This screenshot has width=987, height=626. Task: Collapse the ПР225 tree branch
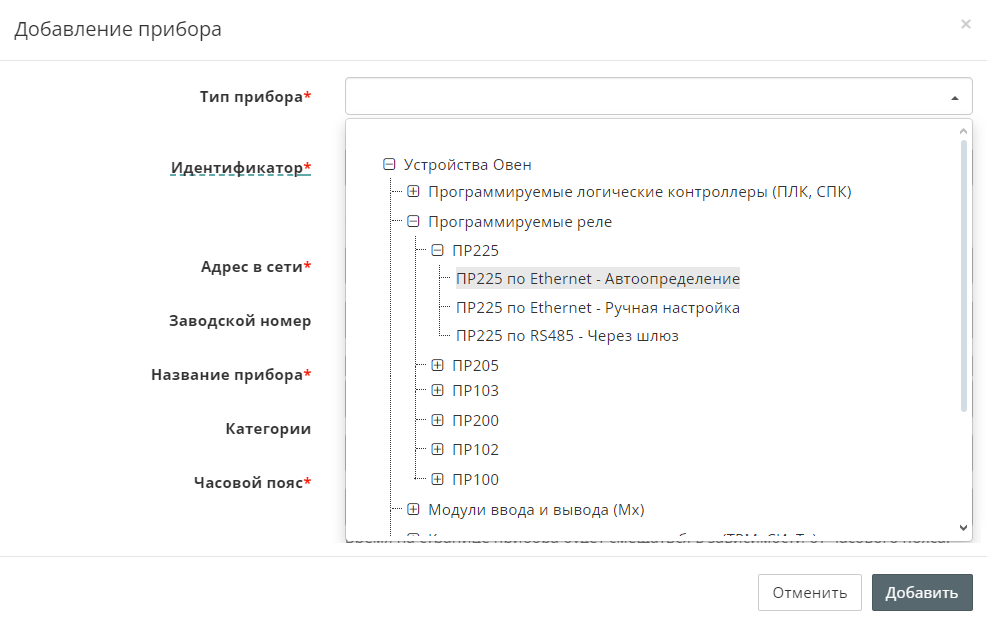pyautogui.click(x=437, y=250)
